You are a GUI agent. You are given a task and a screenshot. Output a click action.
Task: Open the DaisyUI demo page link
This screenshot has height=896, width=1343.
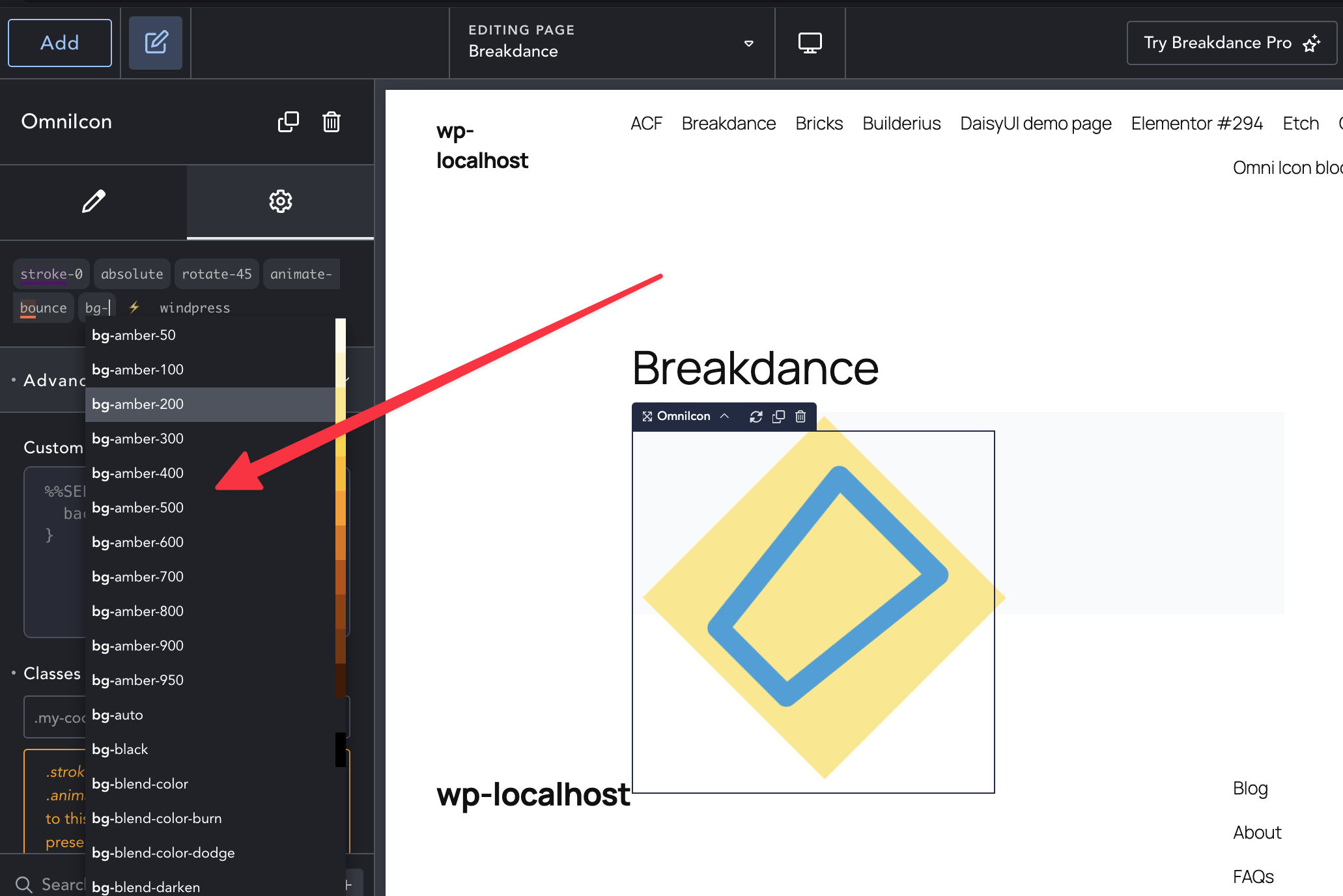(1036, 124)
